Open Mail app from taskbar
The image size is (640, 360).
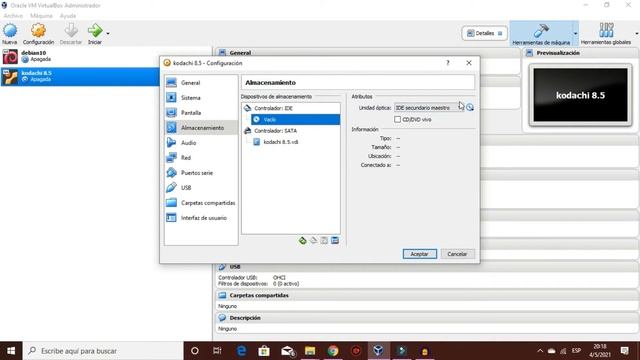[x=287, y=351]
